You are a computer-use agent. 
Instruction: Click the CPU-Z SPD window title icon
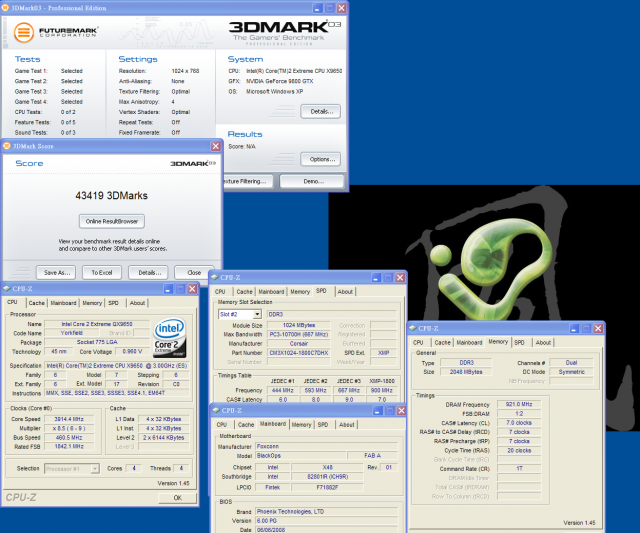tap(215, 278)
